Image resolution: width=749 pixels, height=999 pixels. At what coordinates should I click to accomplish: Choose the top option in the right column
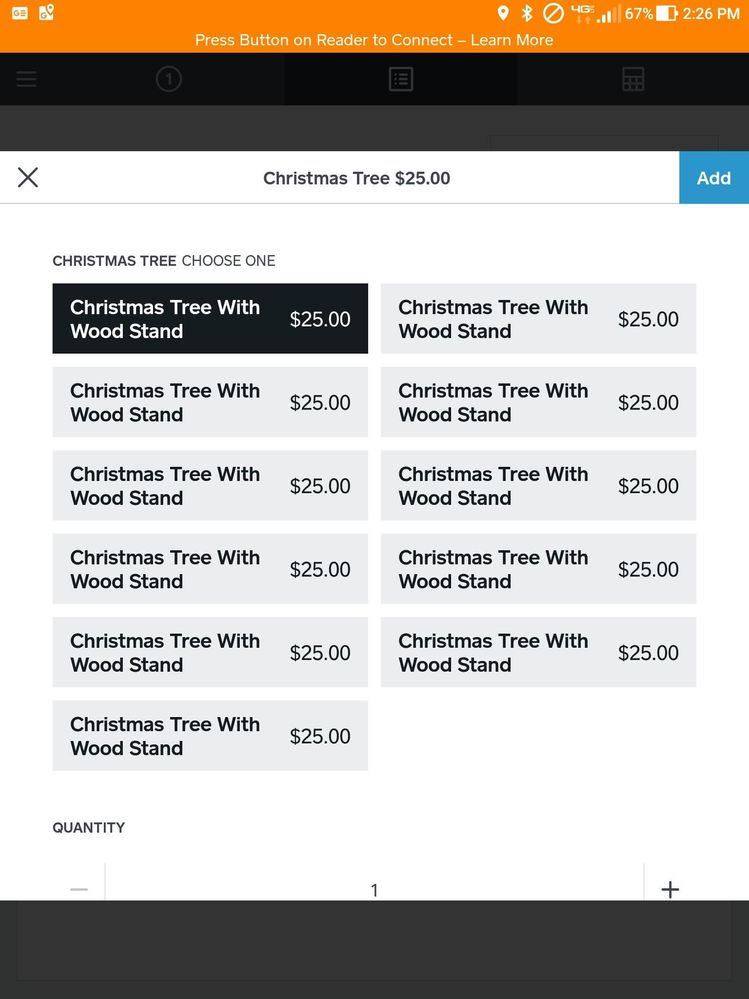tap(538, 319)
